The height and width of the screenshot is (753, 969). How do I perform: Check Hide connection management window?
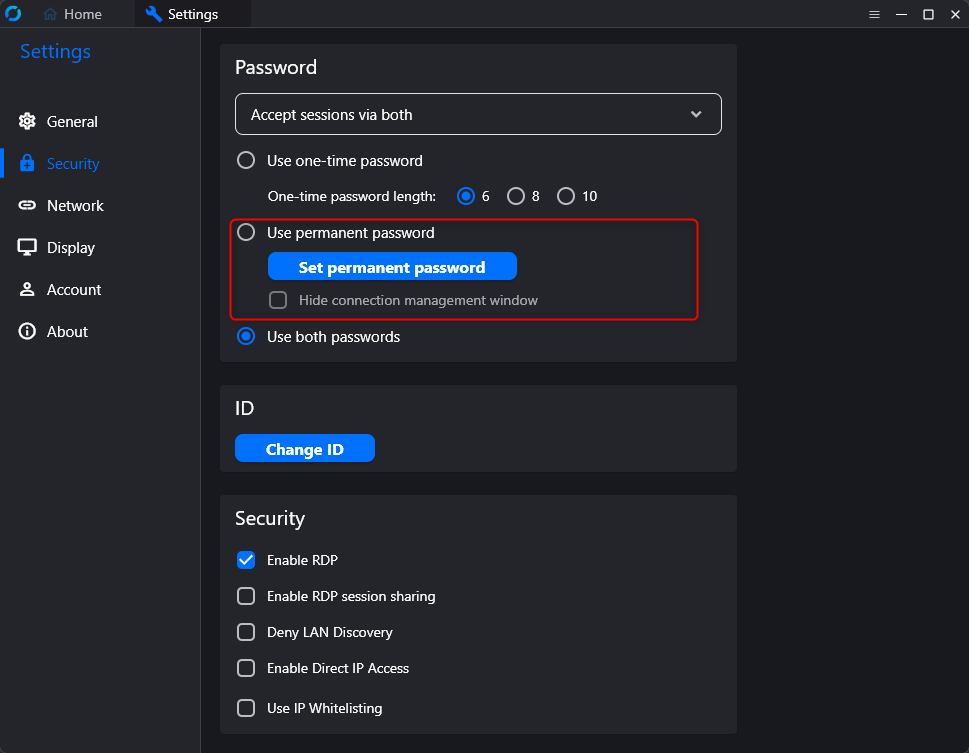tap(277, 300)
